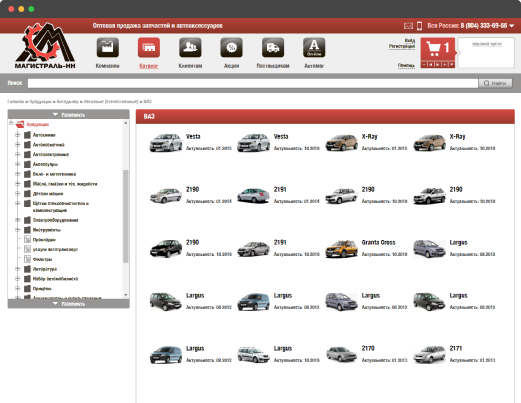Open the Компания section icon
Viewport: 521px width, 403px height.
pos(107,48)
